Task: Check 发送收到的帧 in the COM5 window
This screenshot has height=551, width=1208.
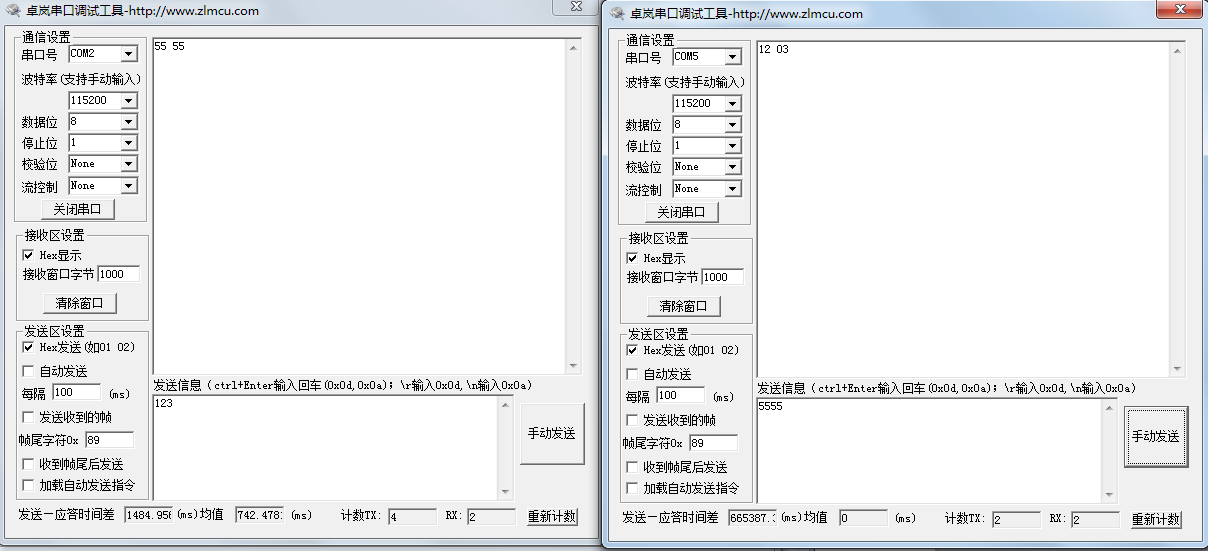Action: 632,420
